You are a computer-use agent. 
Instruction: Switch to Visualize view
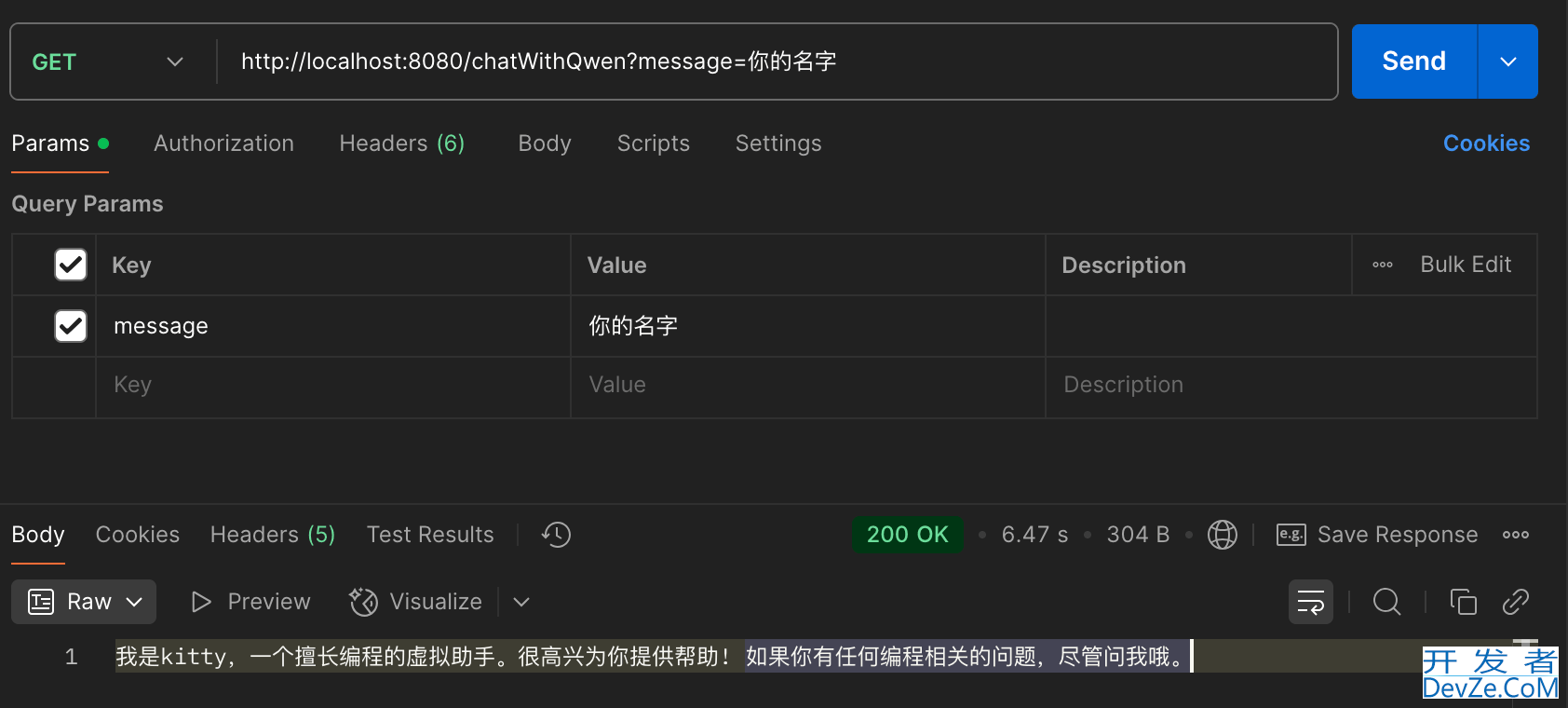tap(415, 602)
